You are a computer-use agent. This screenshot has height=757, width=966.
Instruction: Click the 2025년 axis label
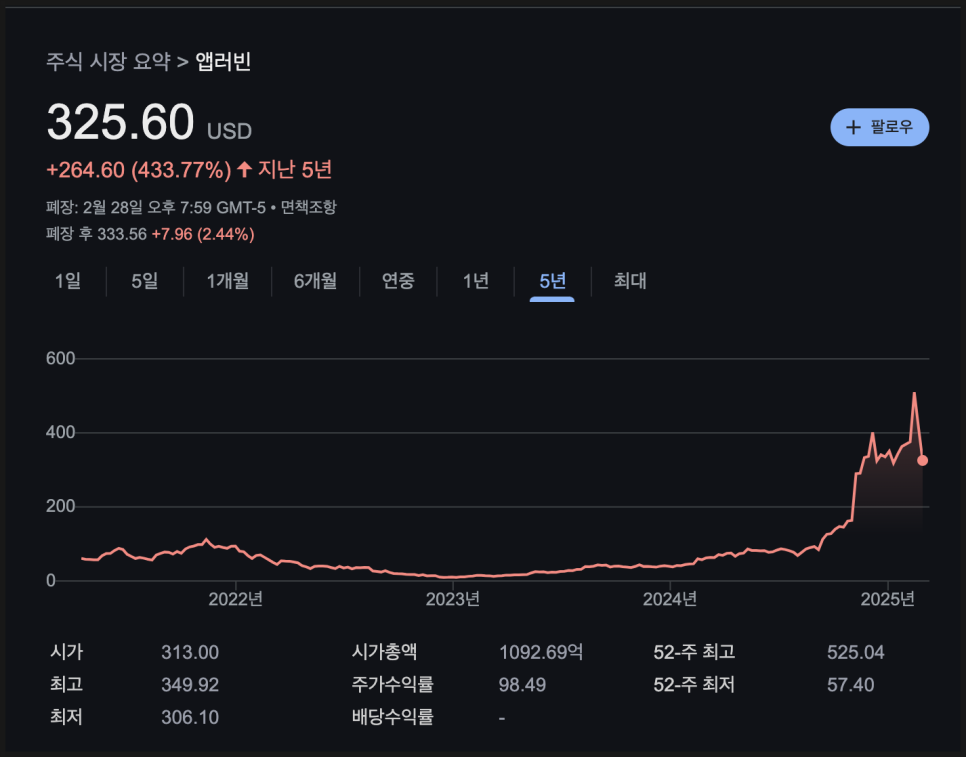pos(887,599)
